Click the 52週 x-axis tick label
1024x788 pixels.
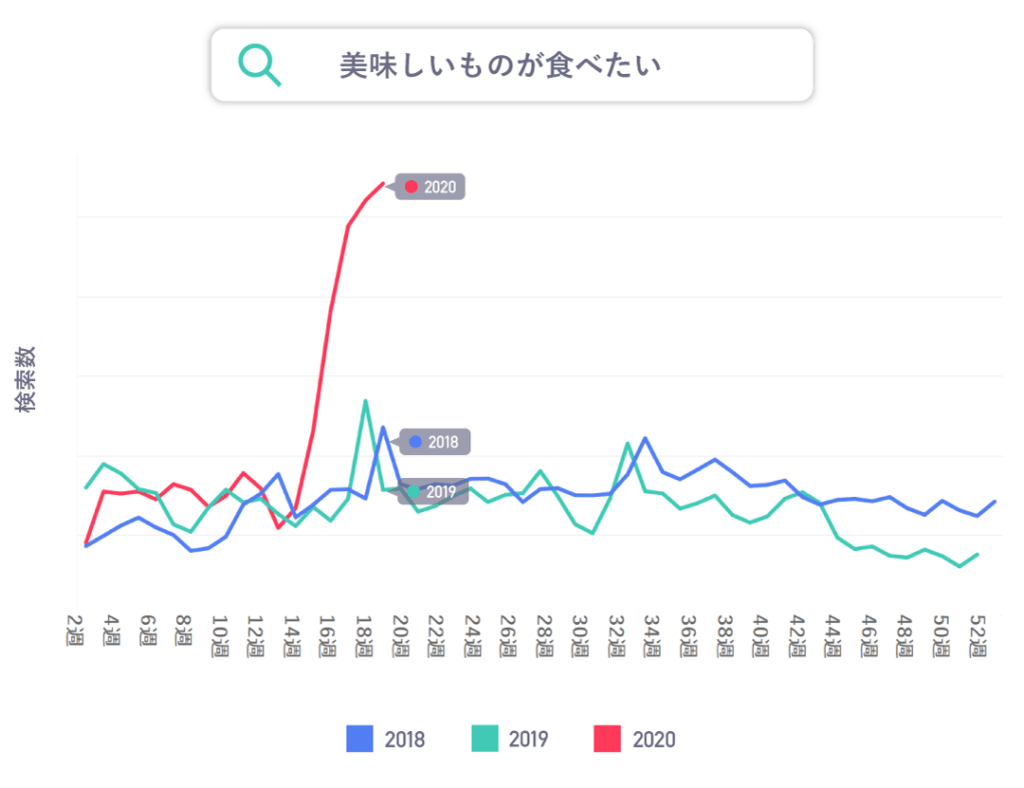977,635
